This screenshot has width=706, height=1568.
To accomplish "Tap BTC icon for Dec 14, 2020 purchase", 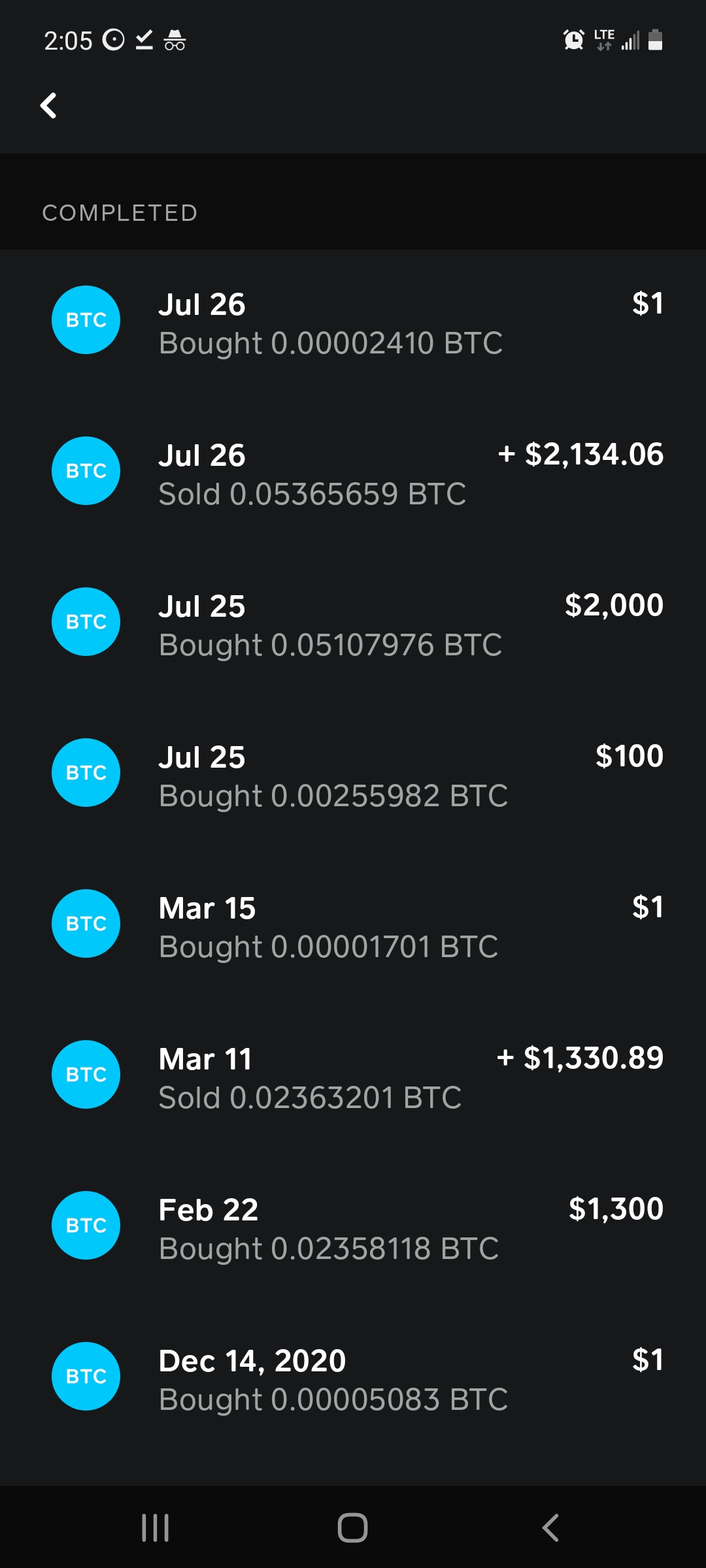I will point(86,1377).
